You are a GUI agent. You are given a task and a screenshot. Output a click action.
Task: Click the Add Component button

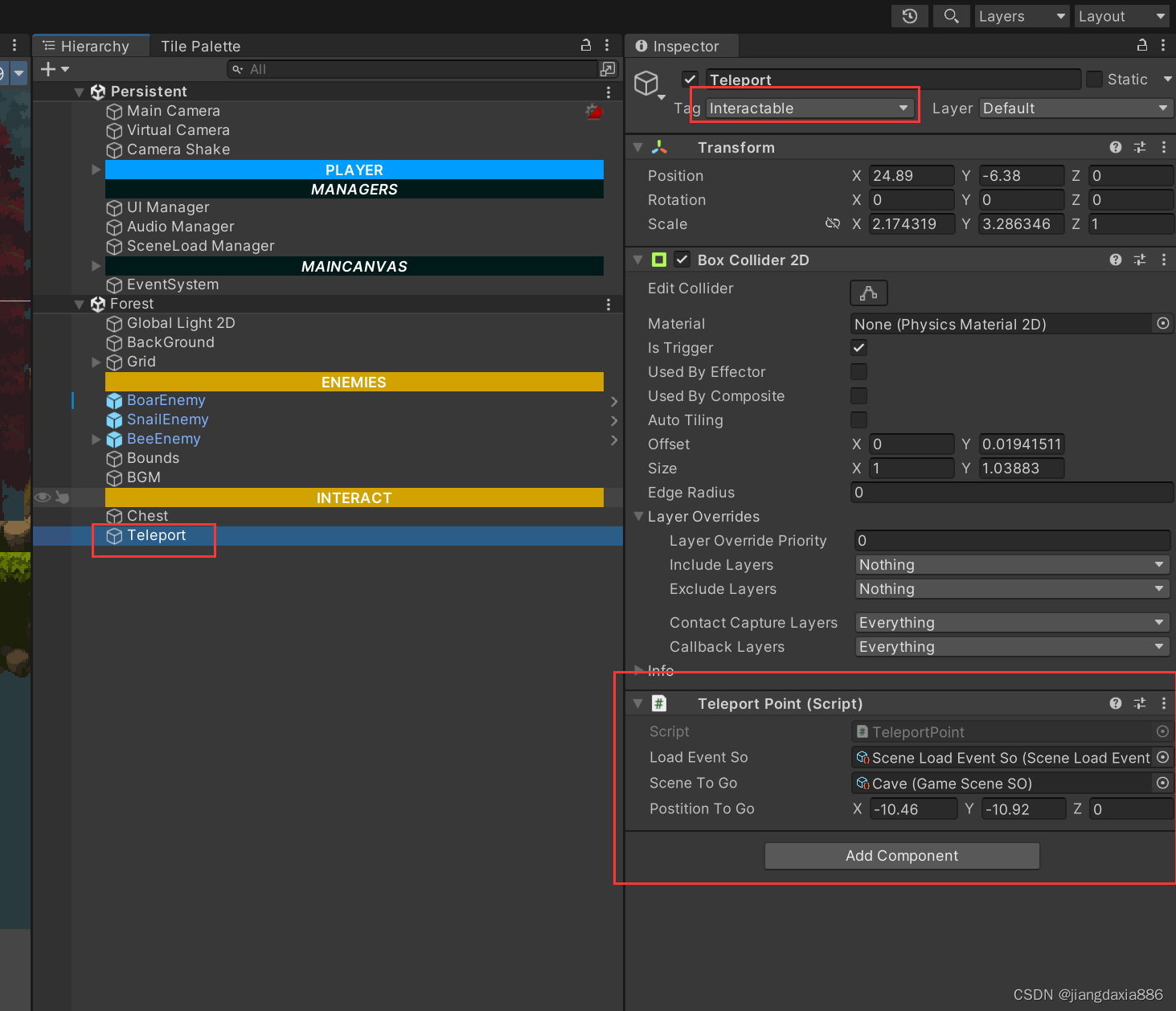pyautogui.click(x=902, y=856)
